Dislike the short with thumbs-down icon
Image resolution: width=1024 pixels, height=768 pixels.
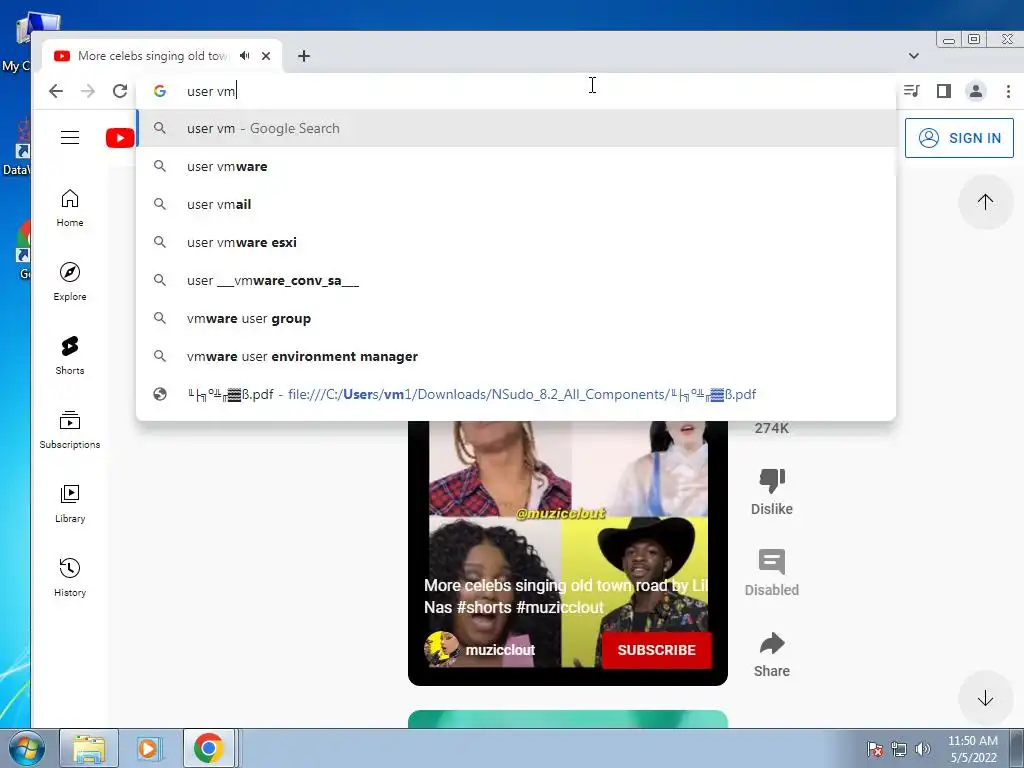tap(772, 481)
